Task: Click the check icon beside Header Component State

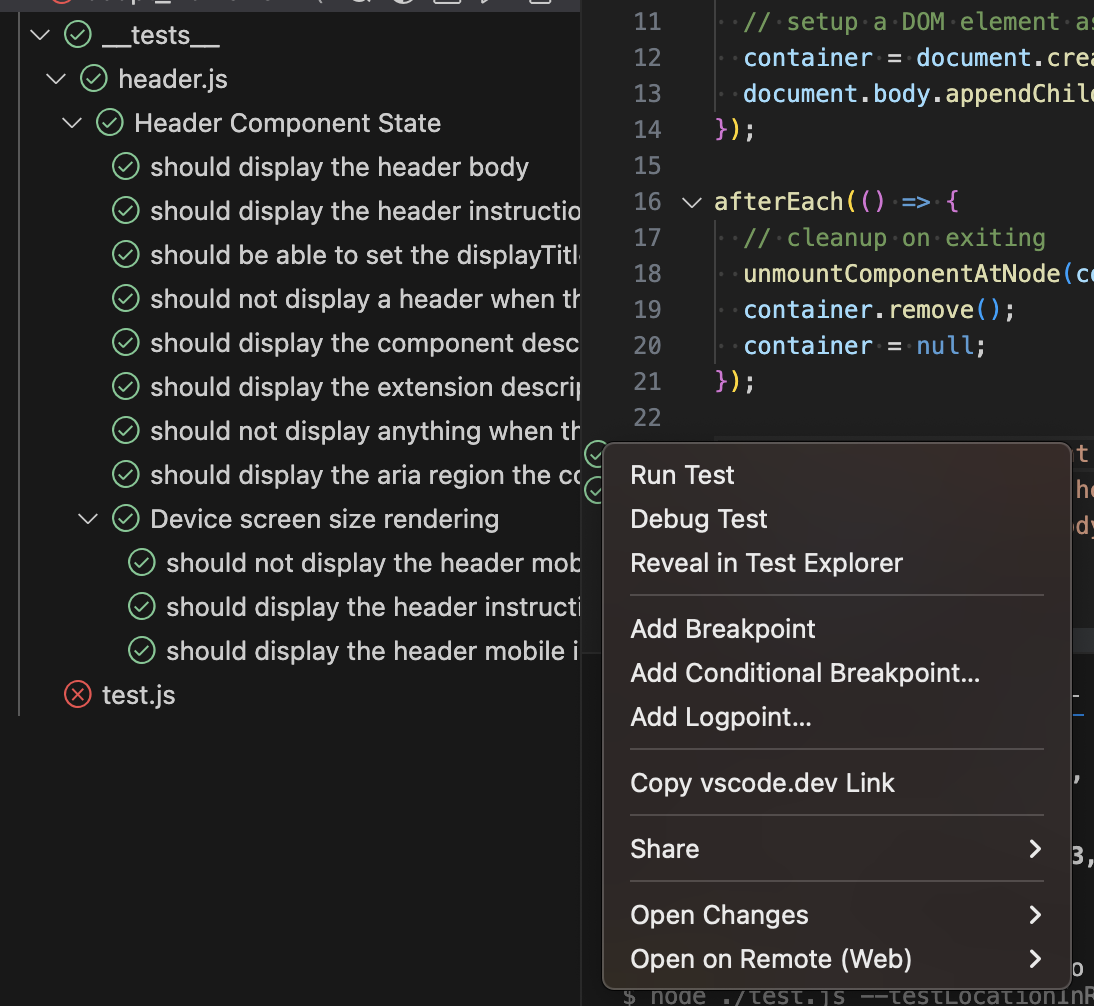Action: click(109, 123)
